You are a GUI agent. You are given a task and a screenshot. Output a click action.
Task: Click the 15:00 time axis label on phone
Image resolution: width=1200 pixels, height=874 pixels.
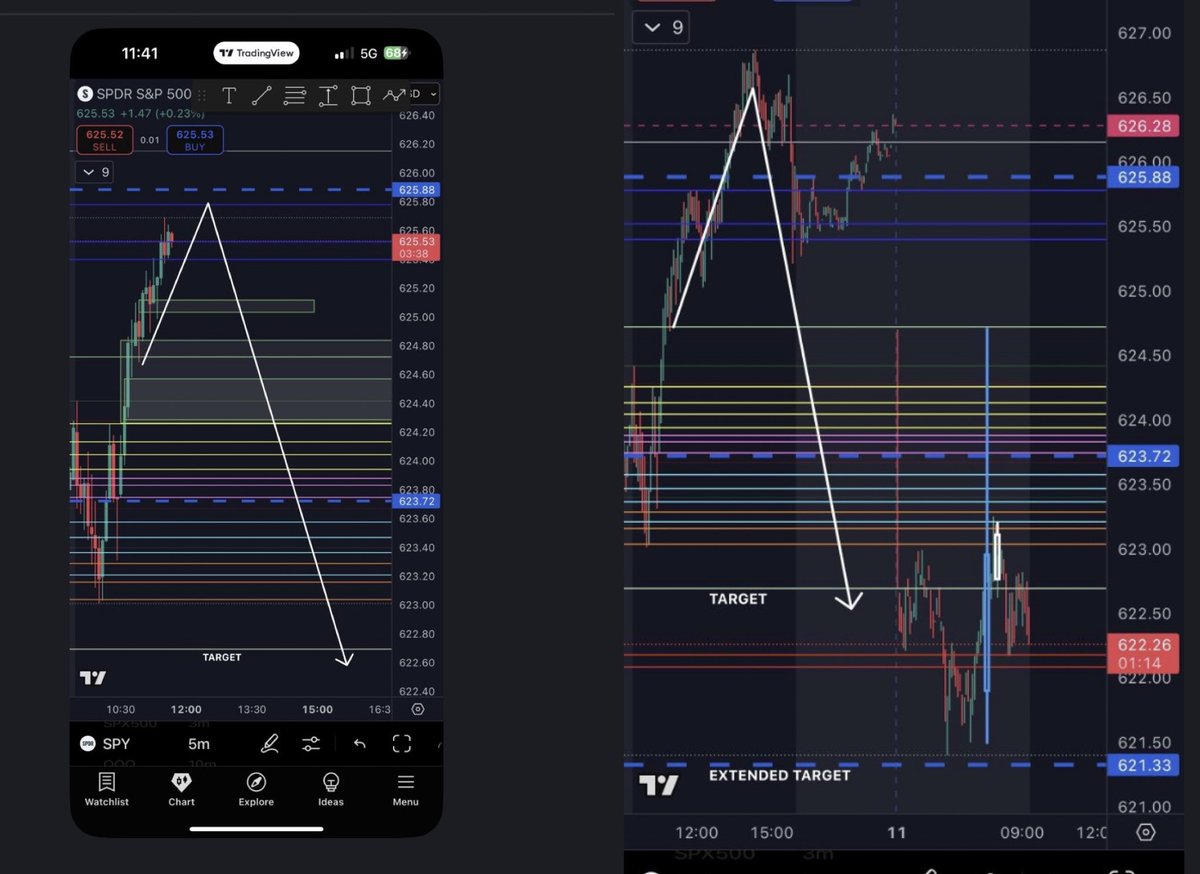[318, 709]
